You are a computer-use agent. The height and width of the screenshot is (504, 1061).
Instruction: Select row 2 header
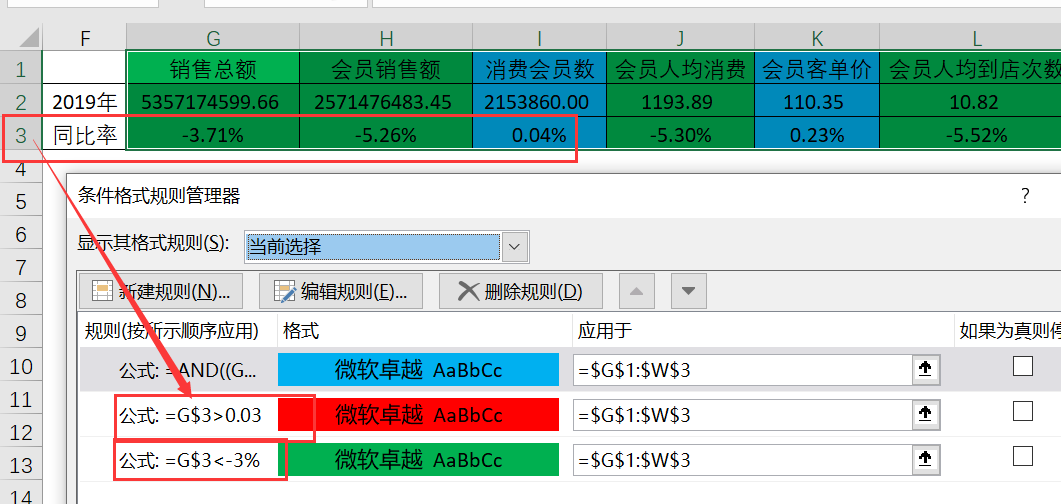pos(20,101)
